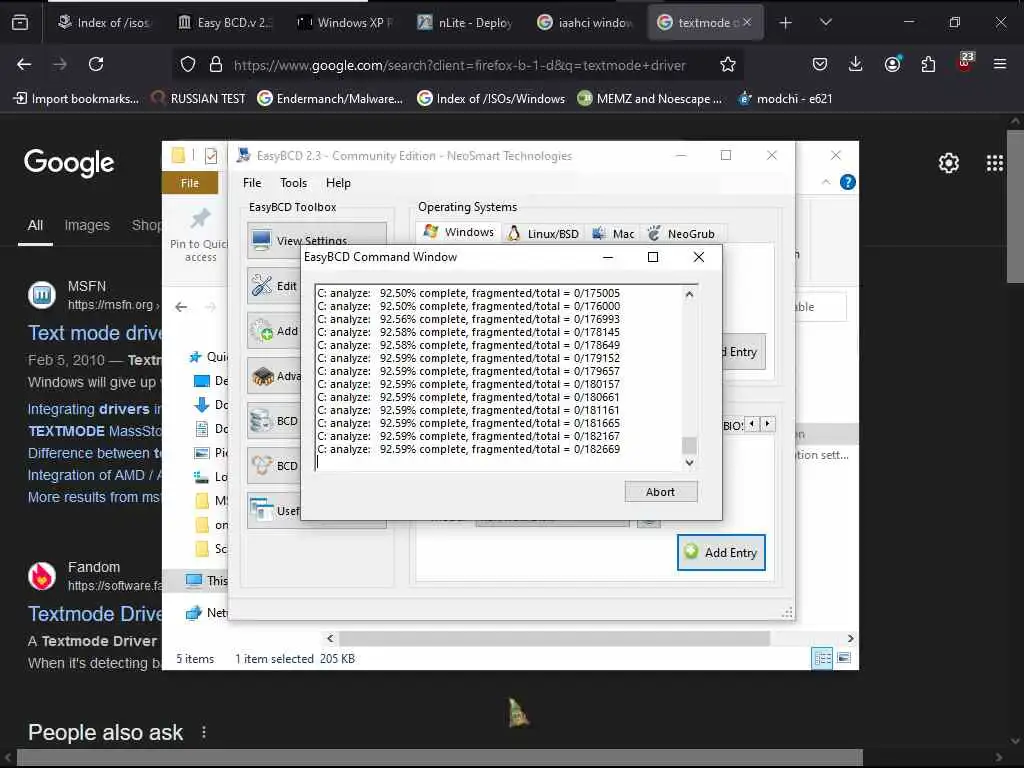This screenshot has height=768, width=1024.
Task: Click the File Explorer back arrow
Action: [x=181, y=307]
